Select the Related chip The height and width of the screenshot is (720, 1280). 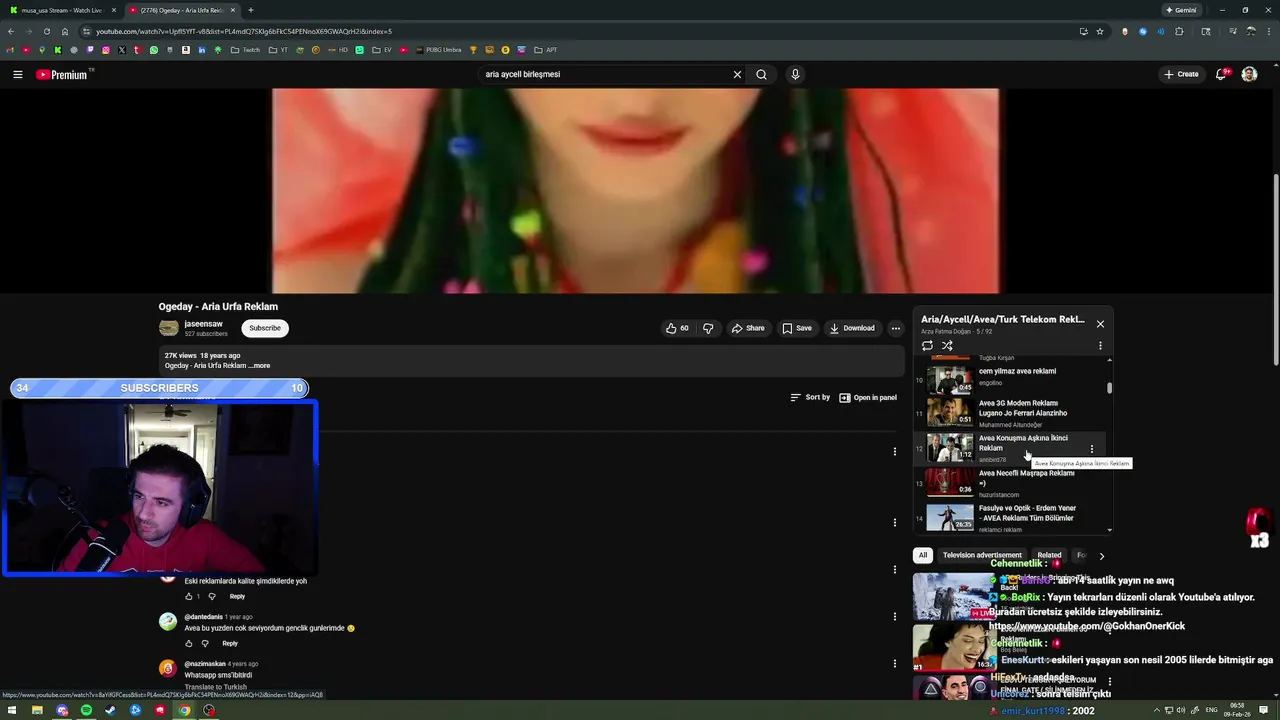pyautogui.click(x=1049, y=555)
